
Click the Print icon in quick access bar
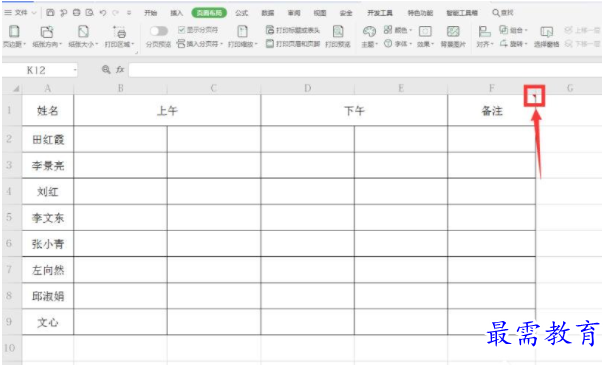(x=76, y=13)
